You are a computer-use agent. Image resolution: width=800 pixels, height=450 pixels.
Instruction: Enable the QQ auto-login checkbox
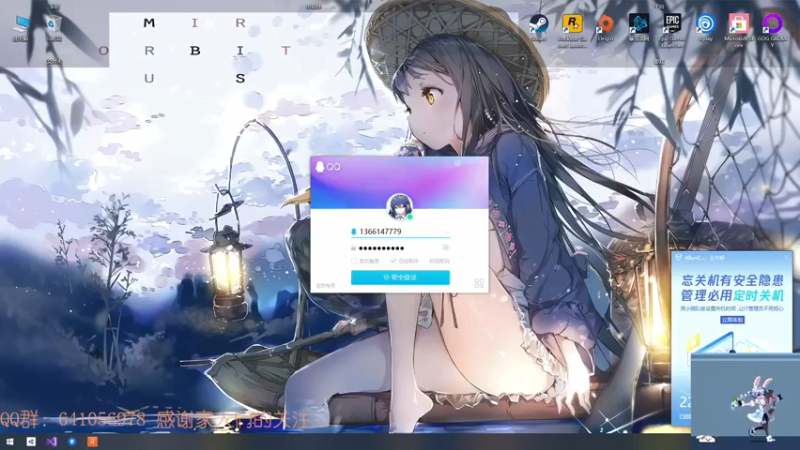click(354, 261)
